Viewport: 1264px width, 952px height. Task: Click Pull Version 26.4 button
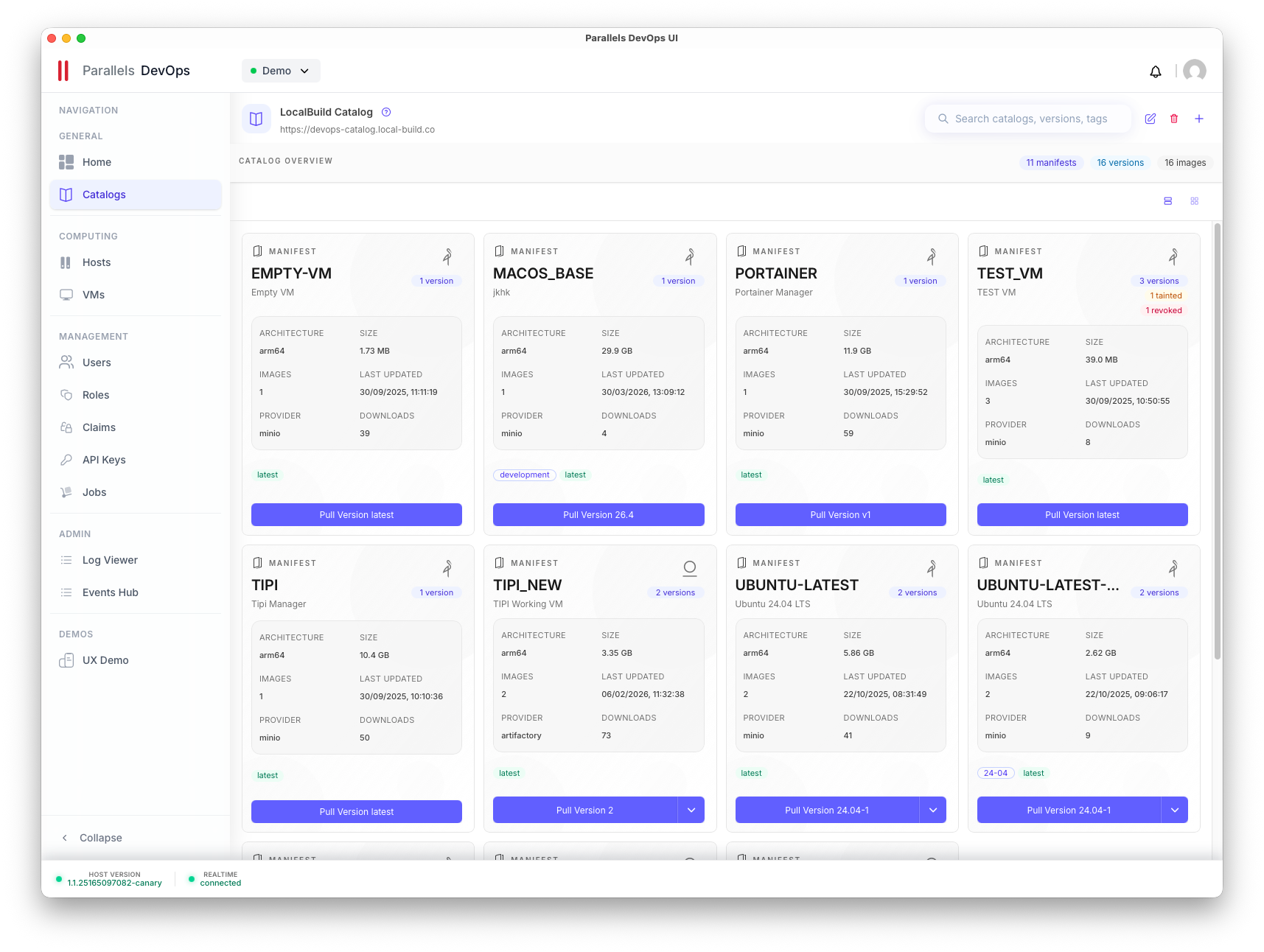point(598,515)
